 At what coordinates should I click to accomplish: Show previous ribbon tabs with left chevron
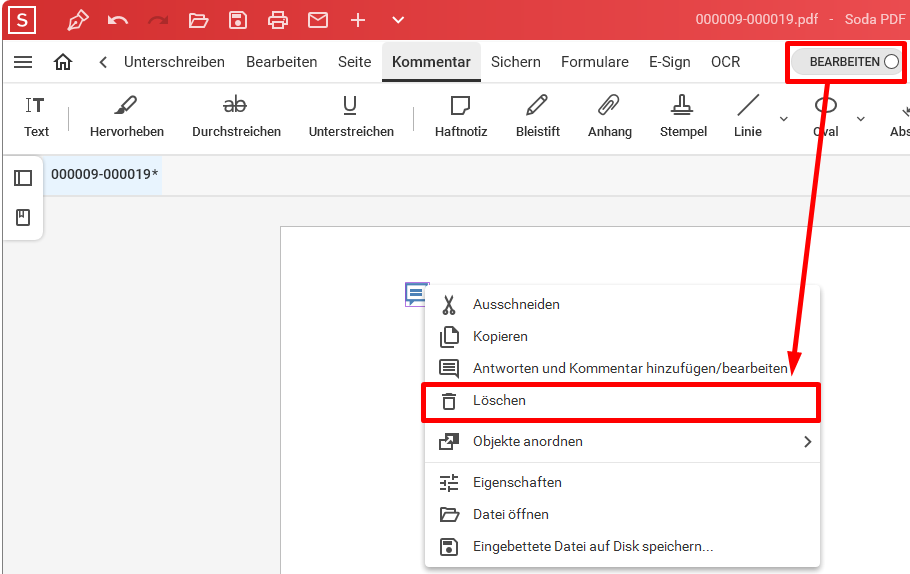103,62
